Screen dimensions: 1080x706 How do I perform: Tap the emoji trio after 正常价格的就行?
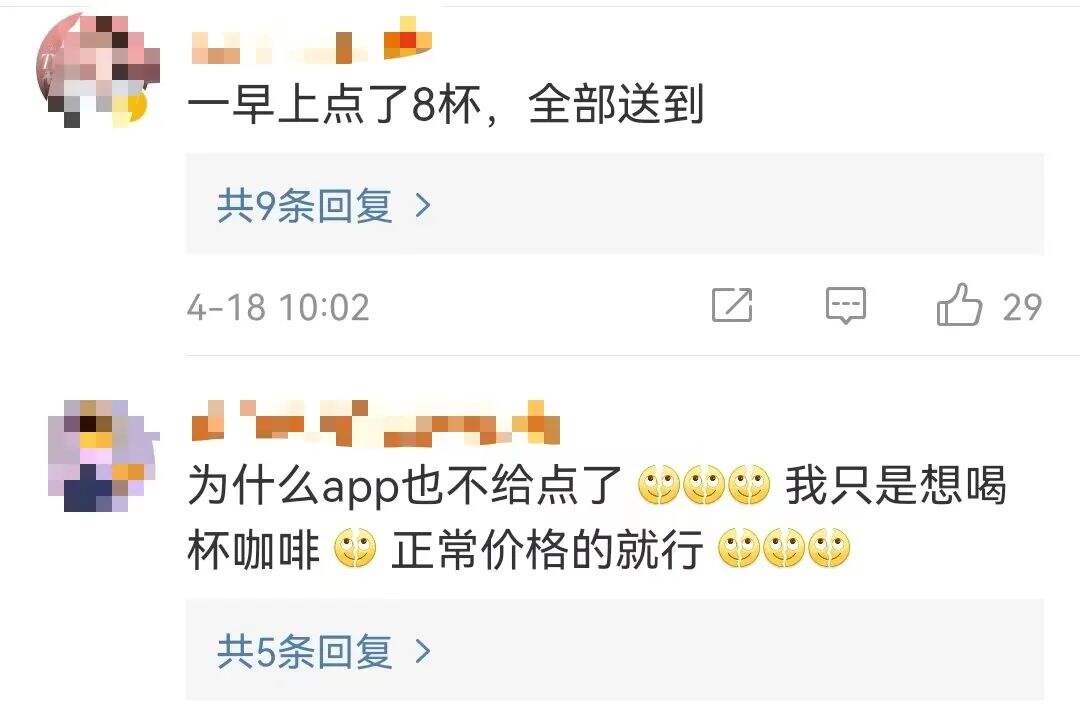pyautogui.click(x=784, y=549)
